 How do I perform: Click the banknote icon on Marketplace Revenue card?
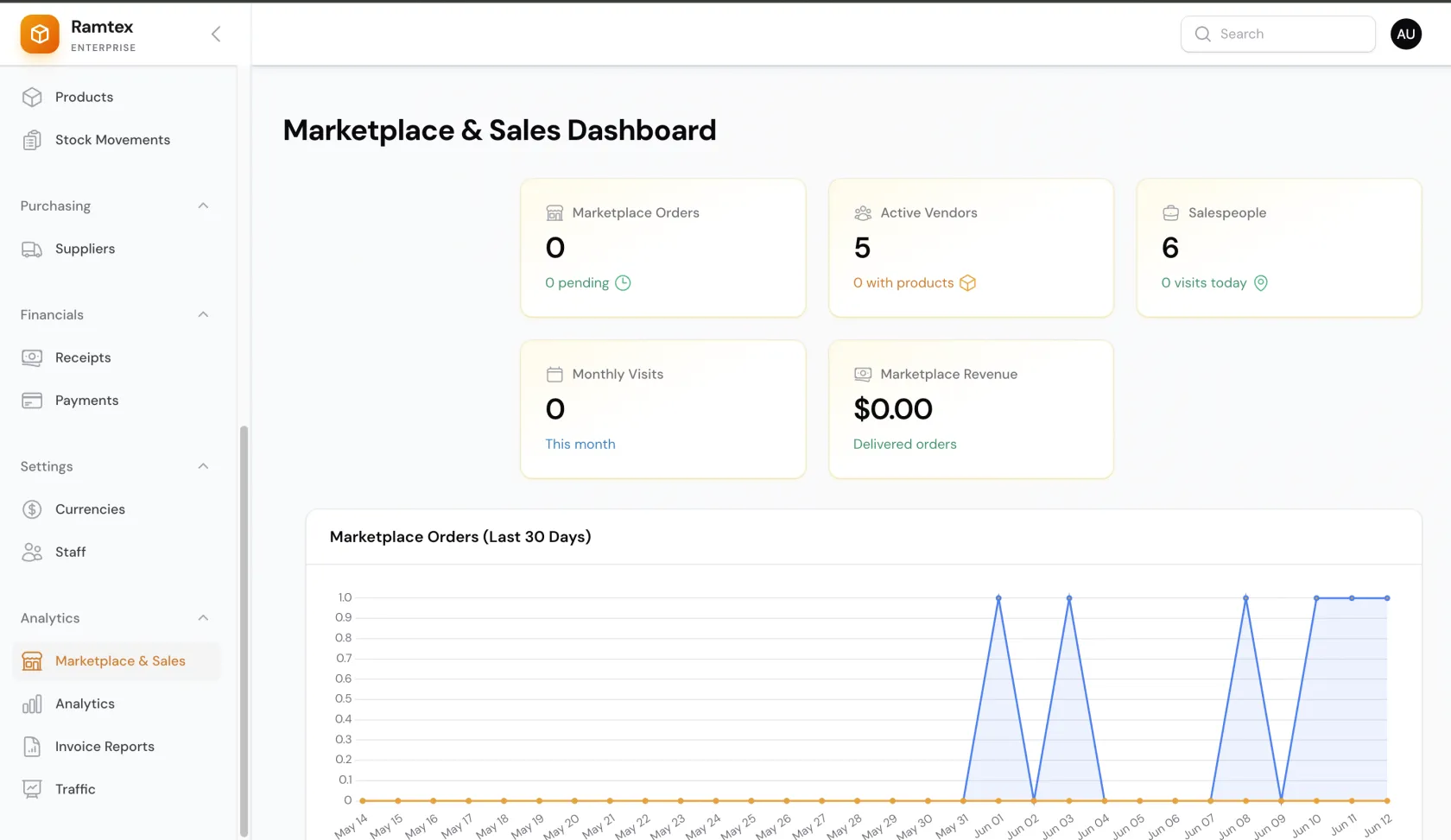tap(863, 374)
